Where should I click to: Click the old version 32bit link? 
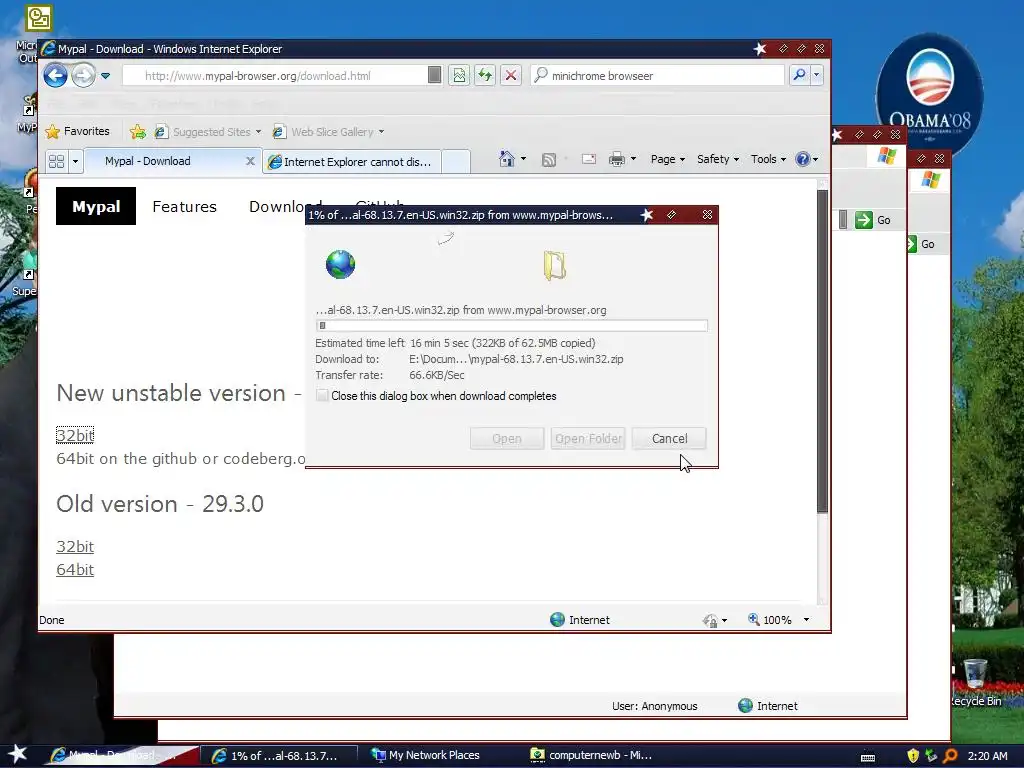click(x=75, y=547)
